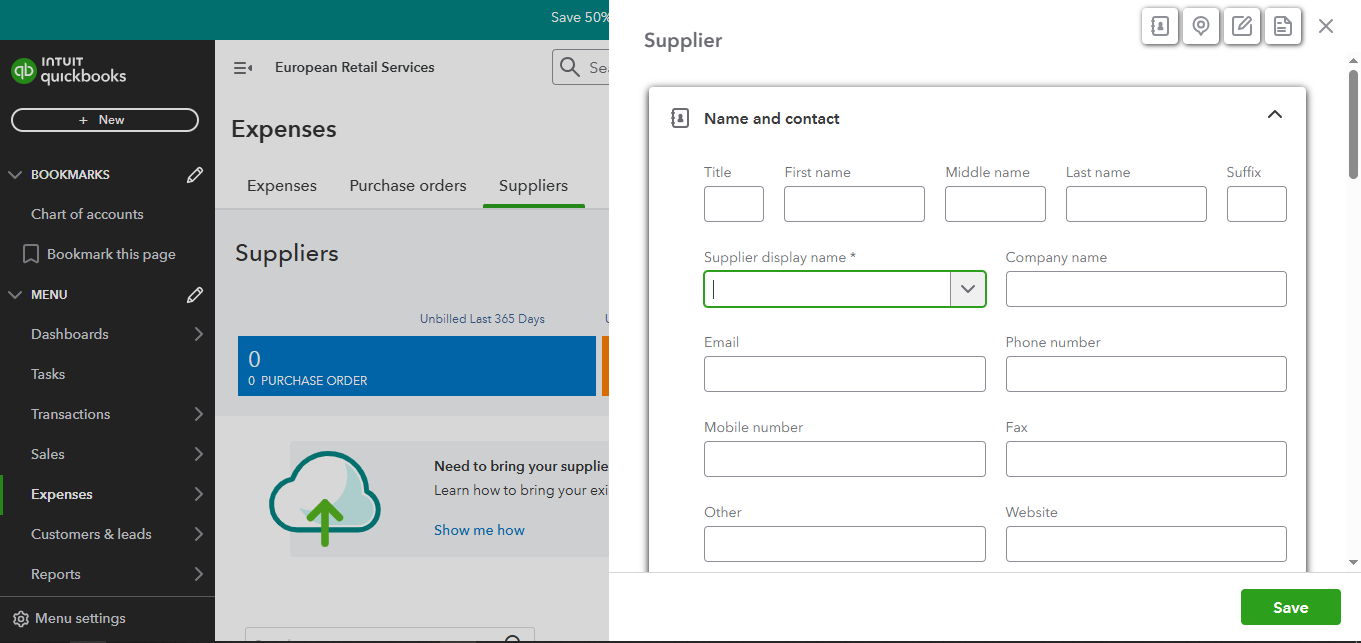This screenshot has height=643, width=1361.
Task: Open Dashboards menu item
Action: coord(70,334)
